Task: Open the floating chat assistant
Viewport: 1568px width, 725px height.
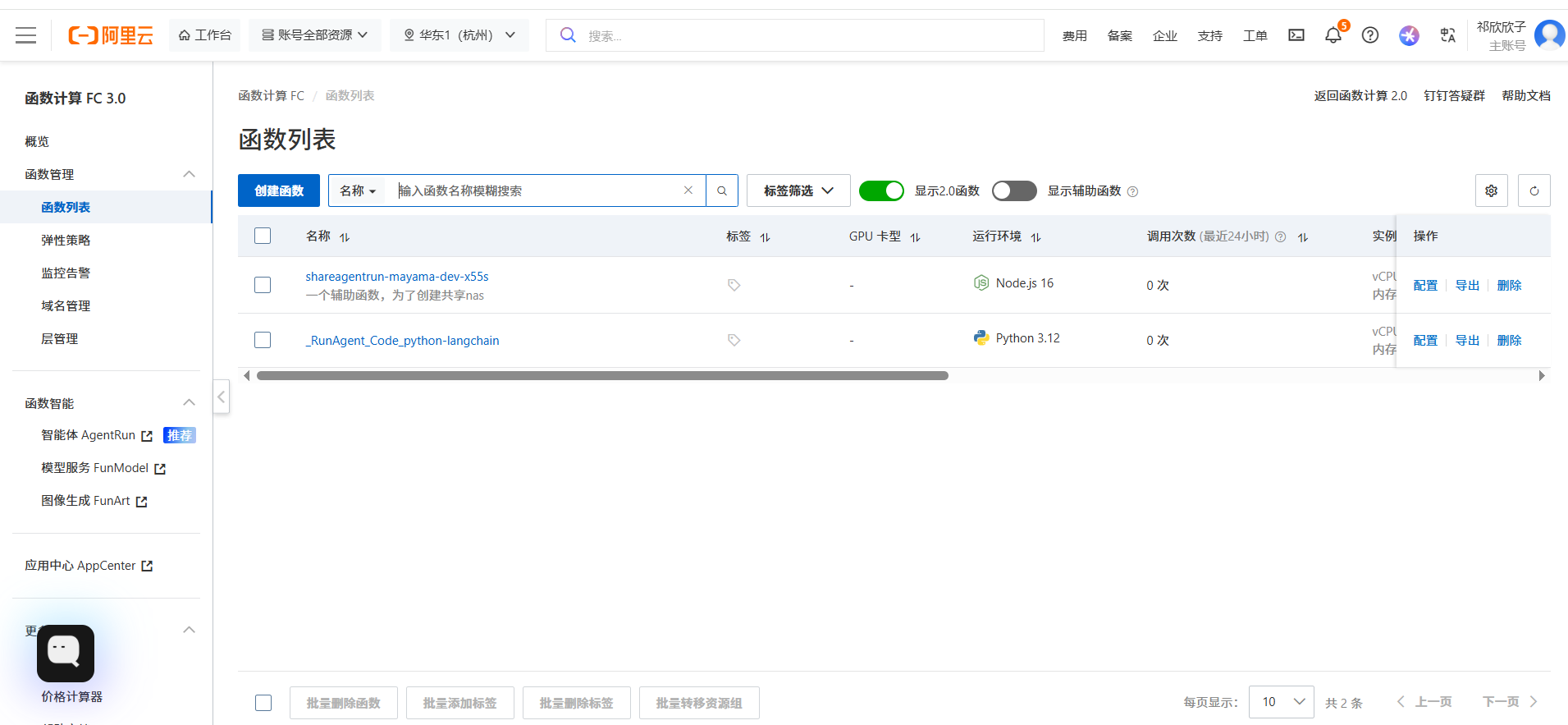Action: 66,654
